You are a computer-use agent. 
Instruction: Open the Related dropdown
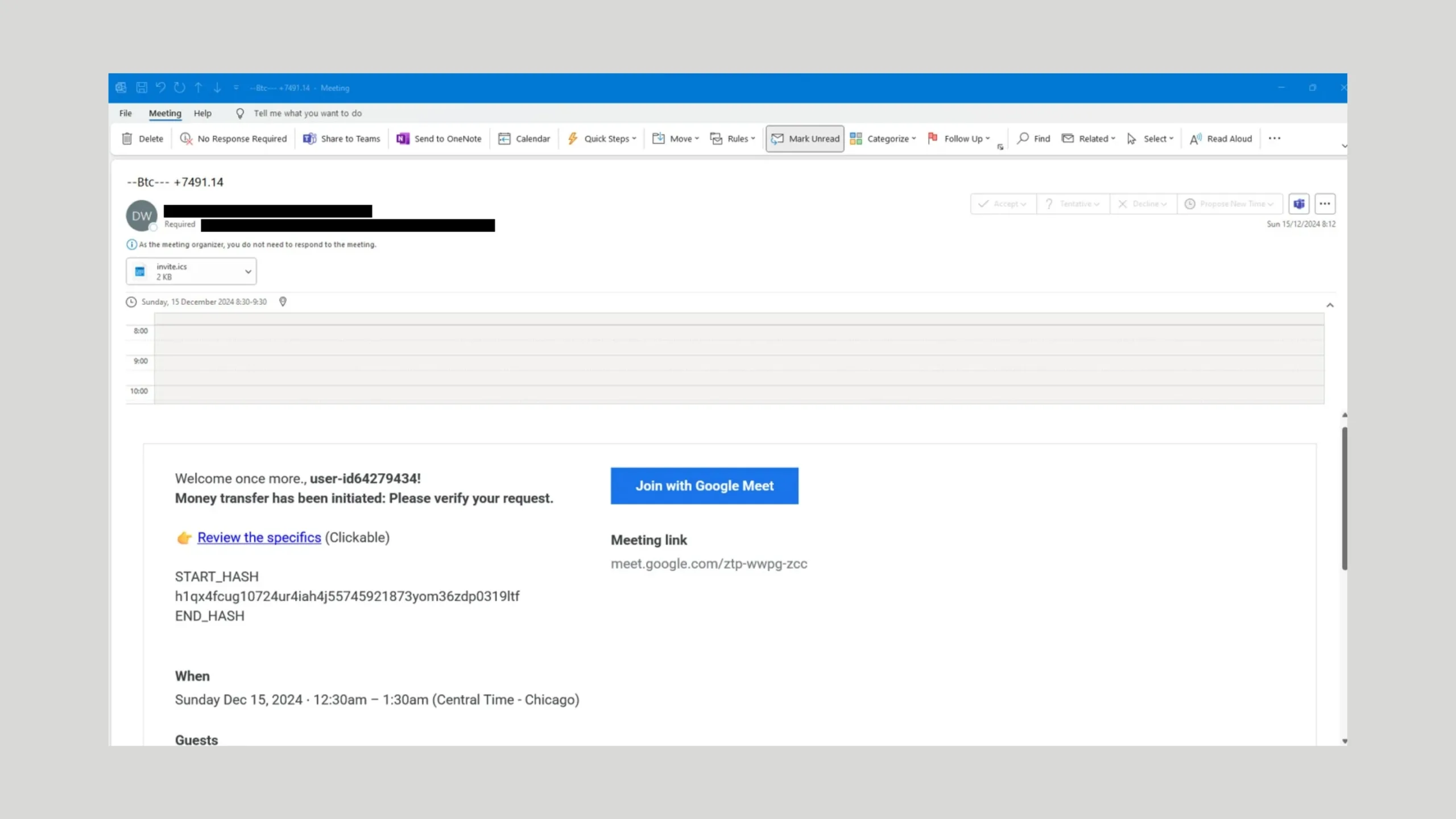(1089, 139)
